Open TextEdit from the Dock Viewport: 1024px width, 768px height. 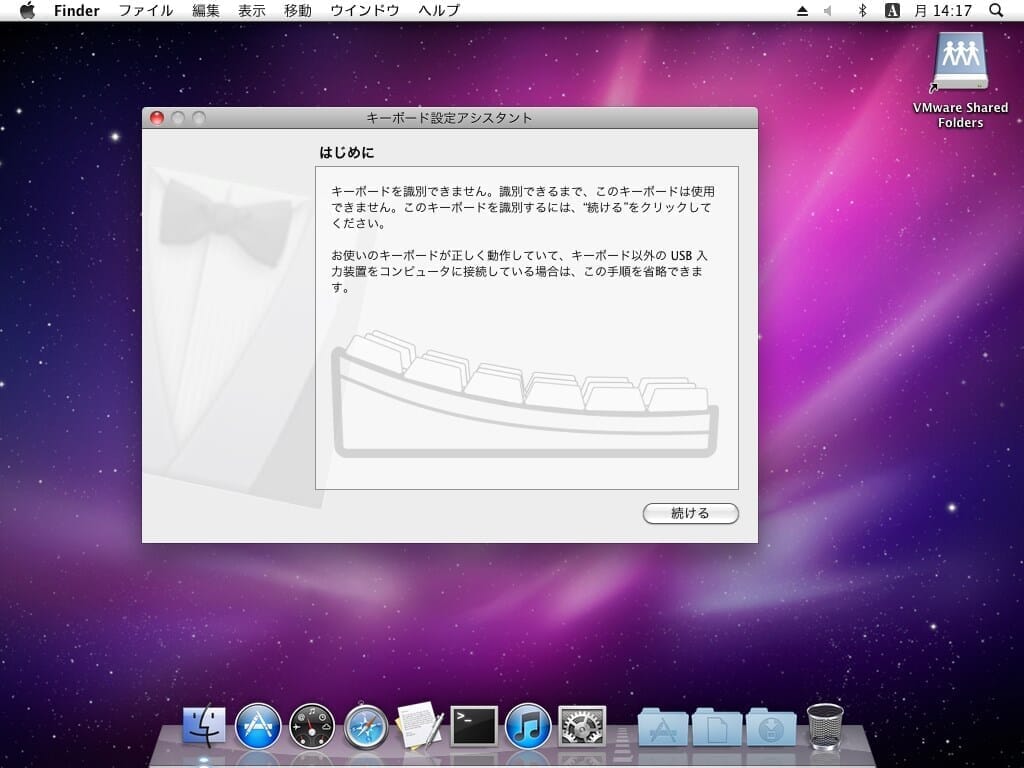coord(420,726)
